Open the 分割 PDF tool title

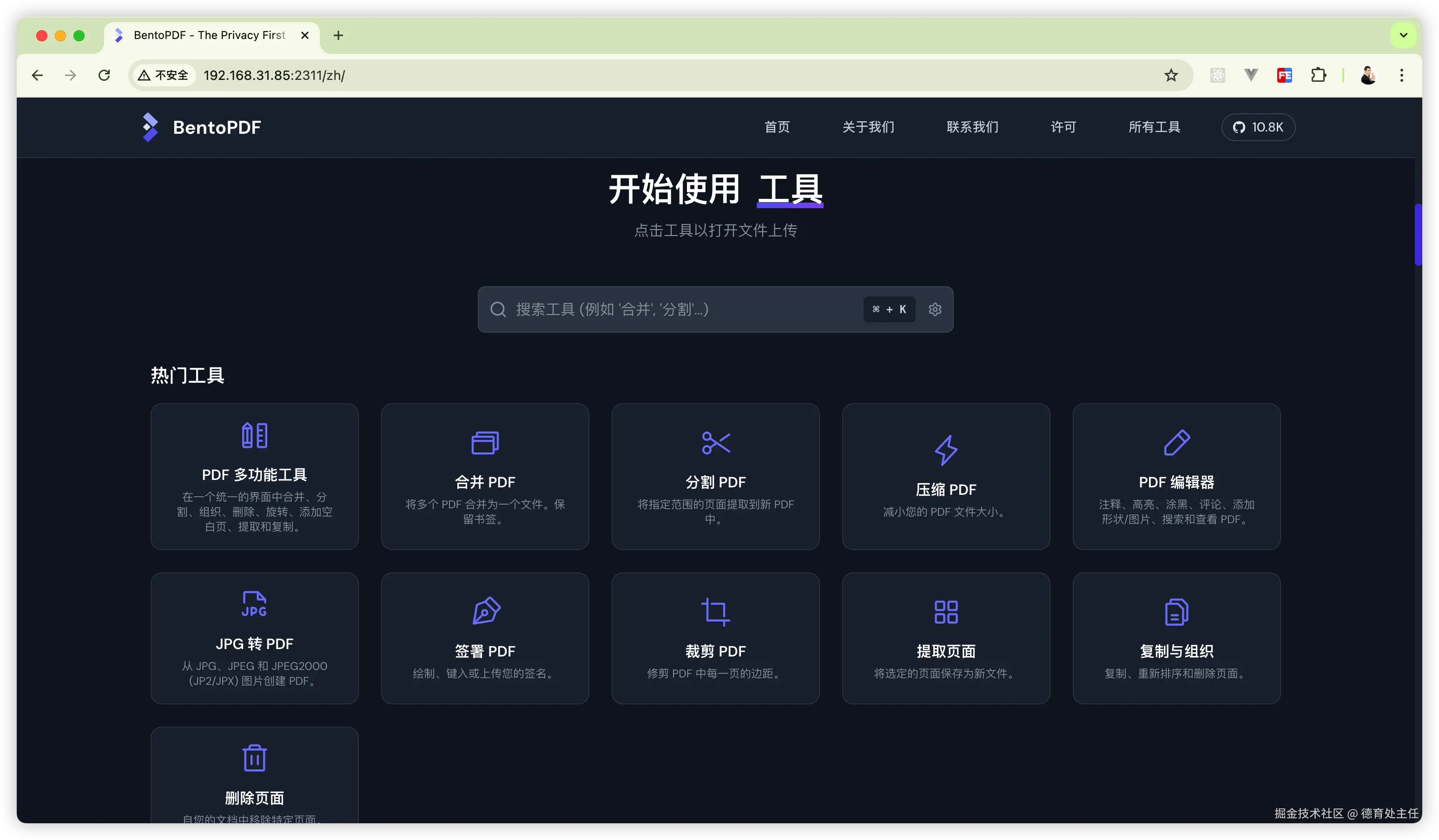[715, 482]
